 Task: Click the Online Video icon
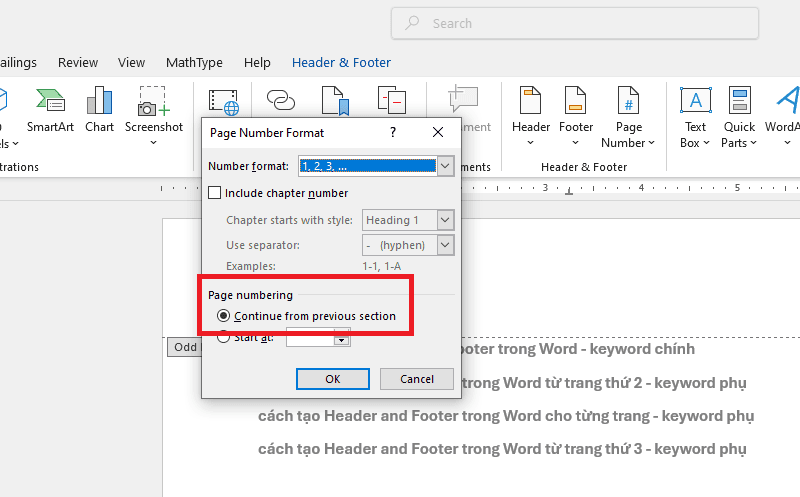tap(223, 102)
